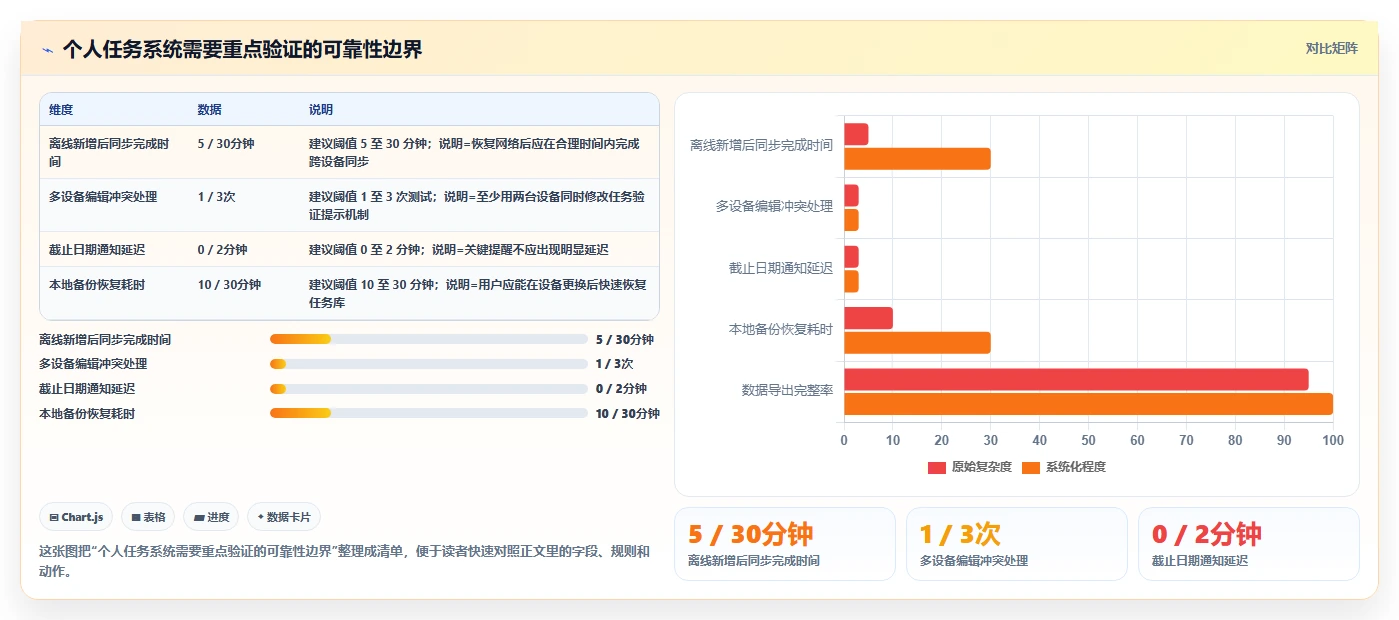
Task: Click the red bar for 离线新增后同步完成时间
Action: pyautogui.click(x=856, y=134)
